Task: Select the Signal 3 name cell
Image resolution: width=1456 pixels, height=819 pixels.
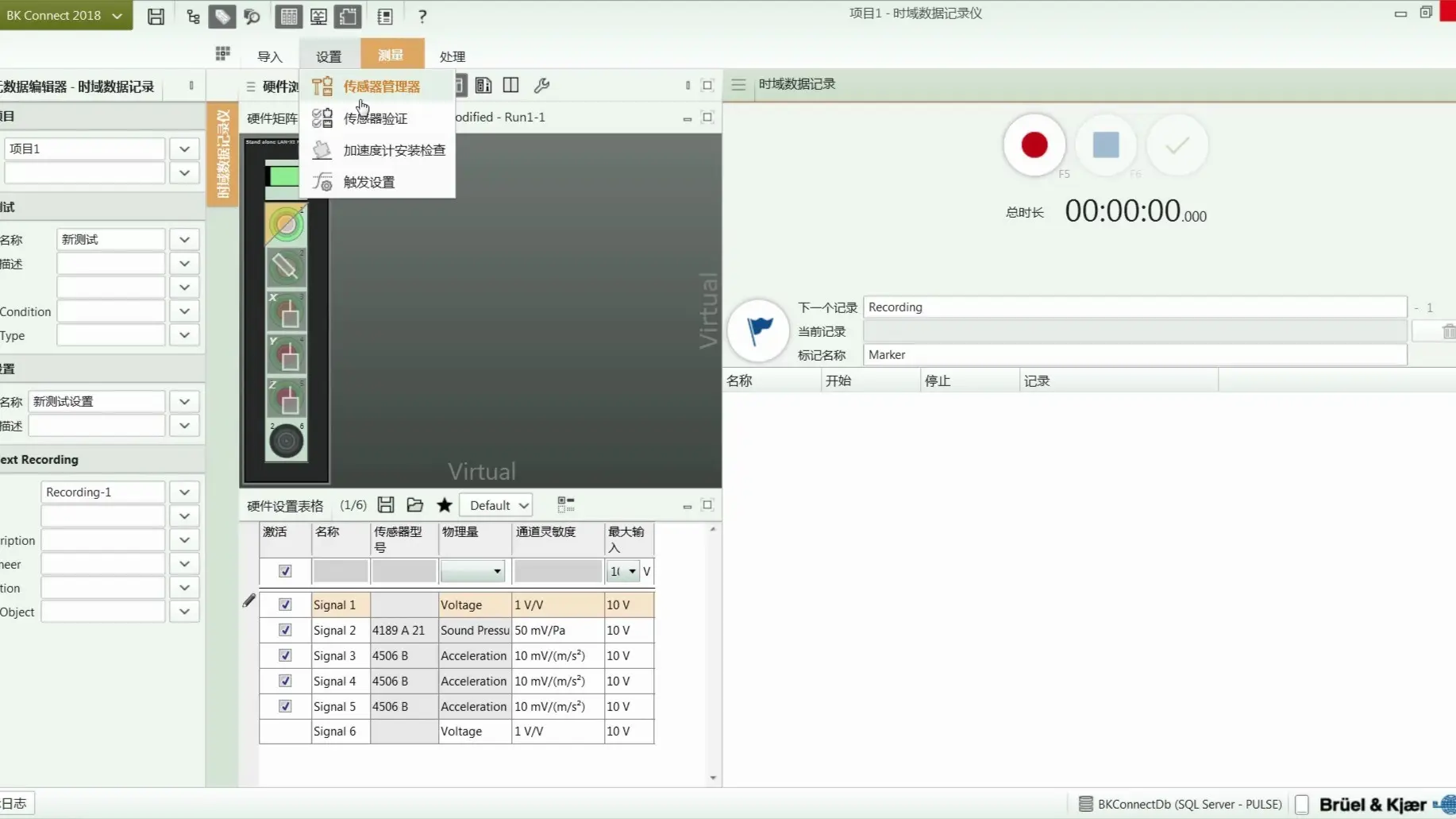Action: click(x=341, y=655)
